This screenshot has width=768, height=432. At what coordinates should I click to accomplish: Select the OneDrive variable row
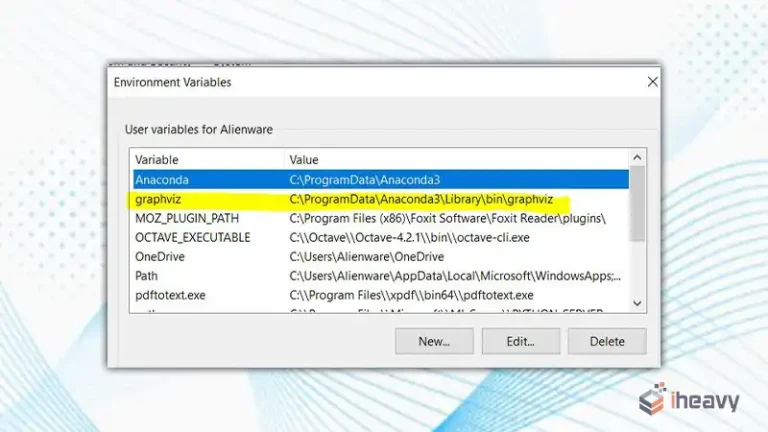pyautogui.click(x=381, y=257)
